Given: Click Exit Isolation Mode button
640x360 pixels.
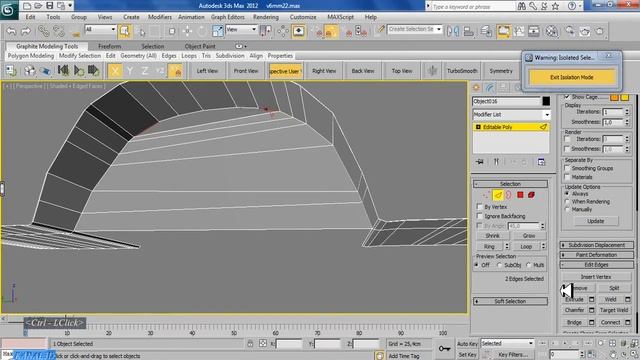Looking at the screenshot, I should pyautogui.click(x=571, y=77).
